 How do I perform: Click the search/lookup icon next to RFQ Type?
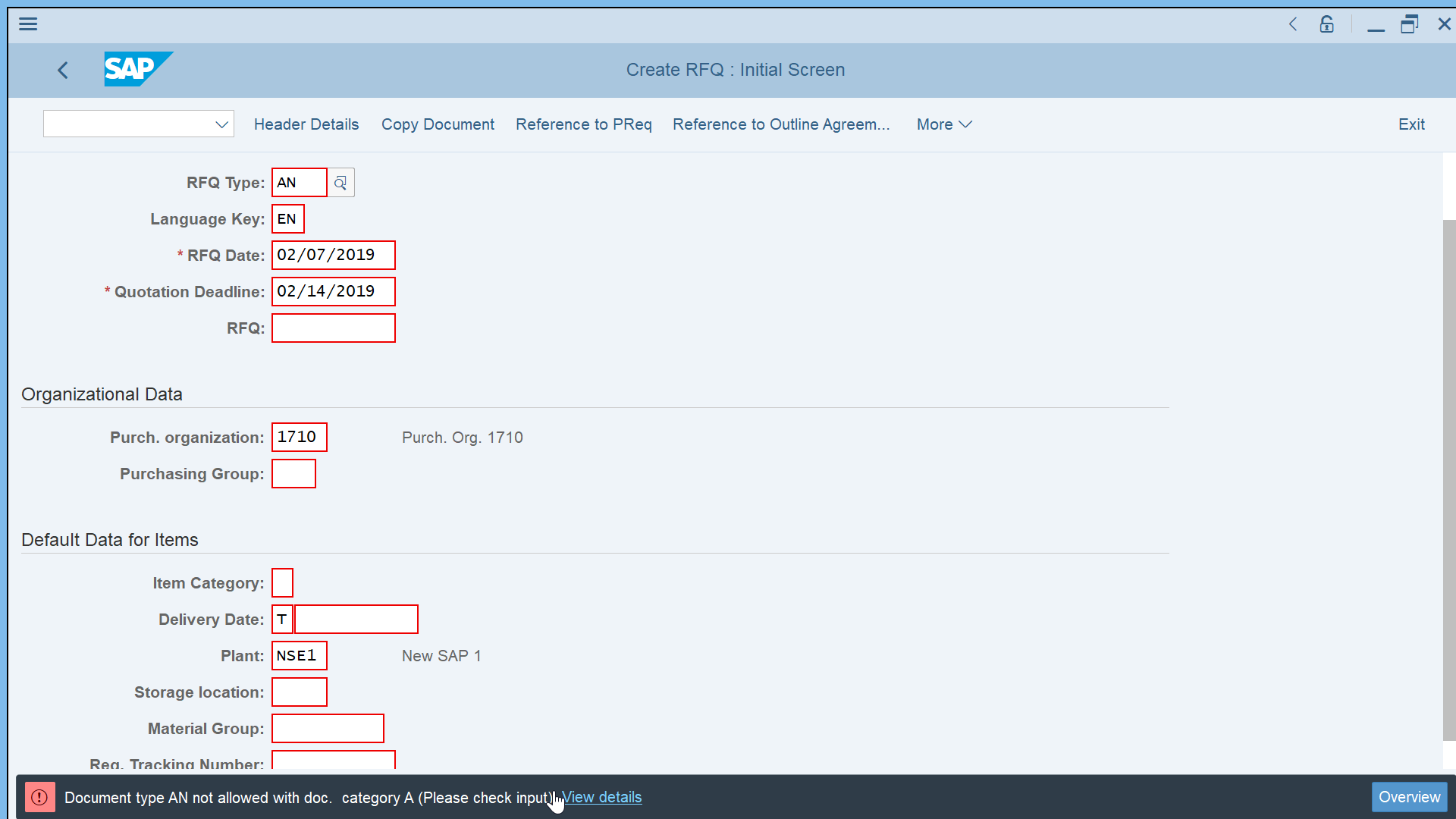tap(340, 182)
